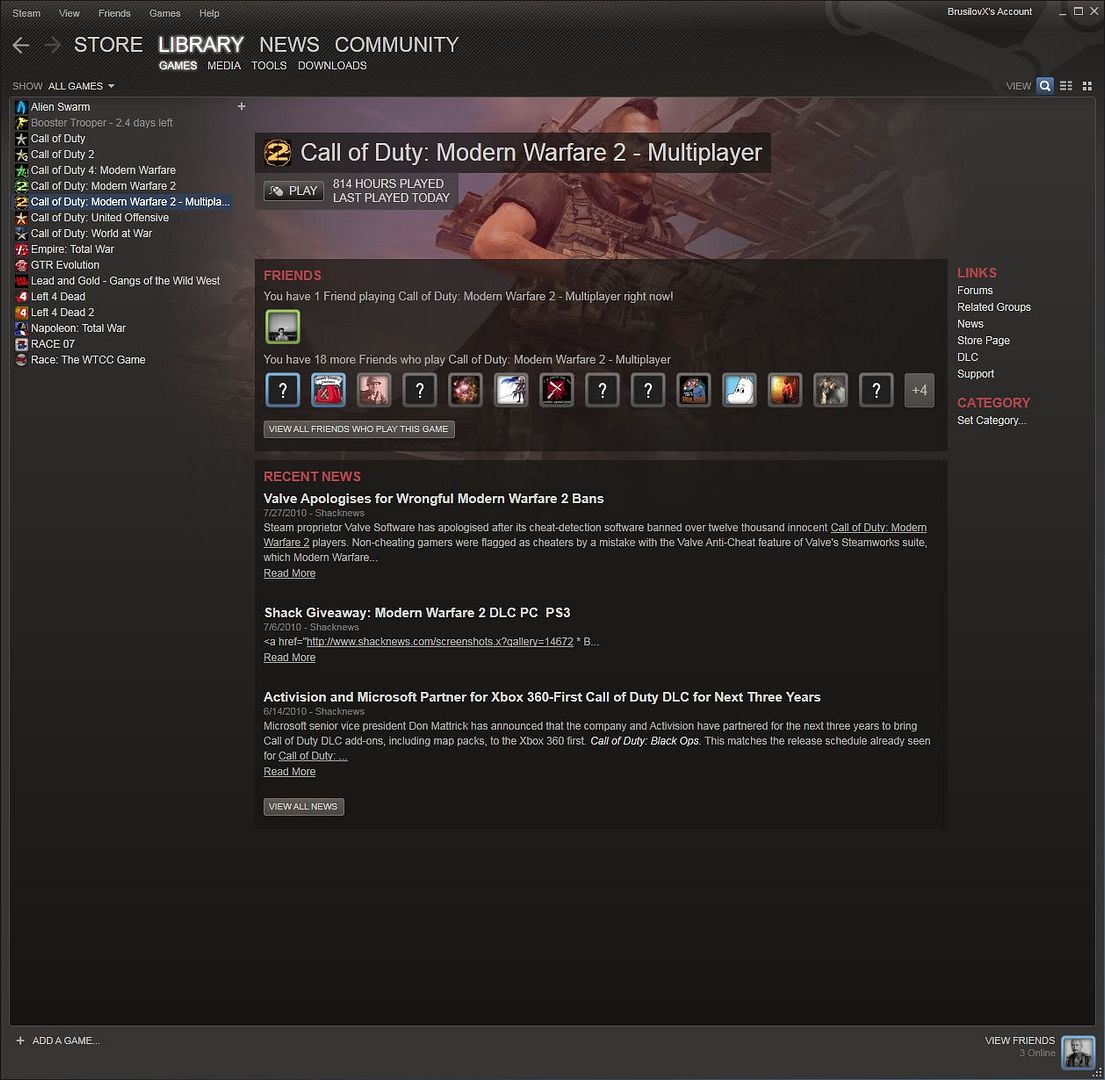The height and width of the screenshot is (1080, 1105).
Task: Select Left 4 Dead 2 in game list
Action: click(62, 312)
